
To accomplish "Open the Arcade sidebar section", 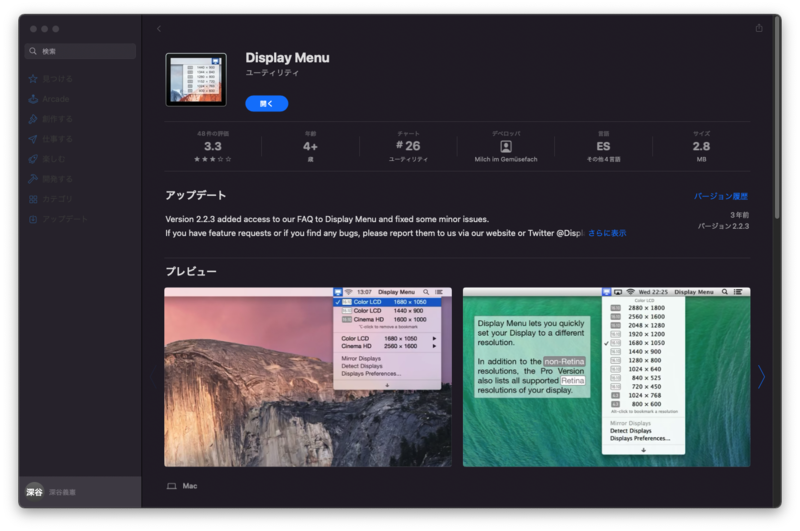I will (x=49, y=99).
